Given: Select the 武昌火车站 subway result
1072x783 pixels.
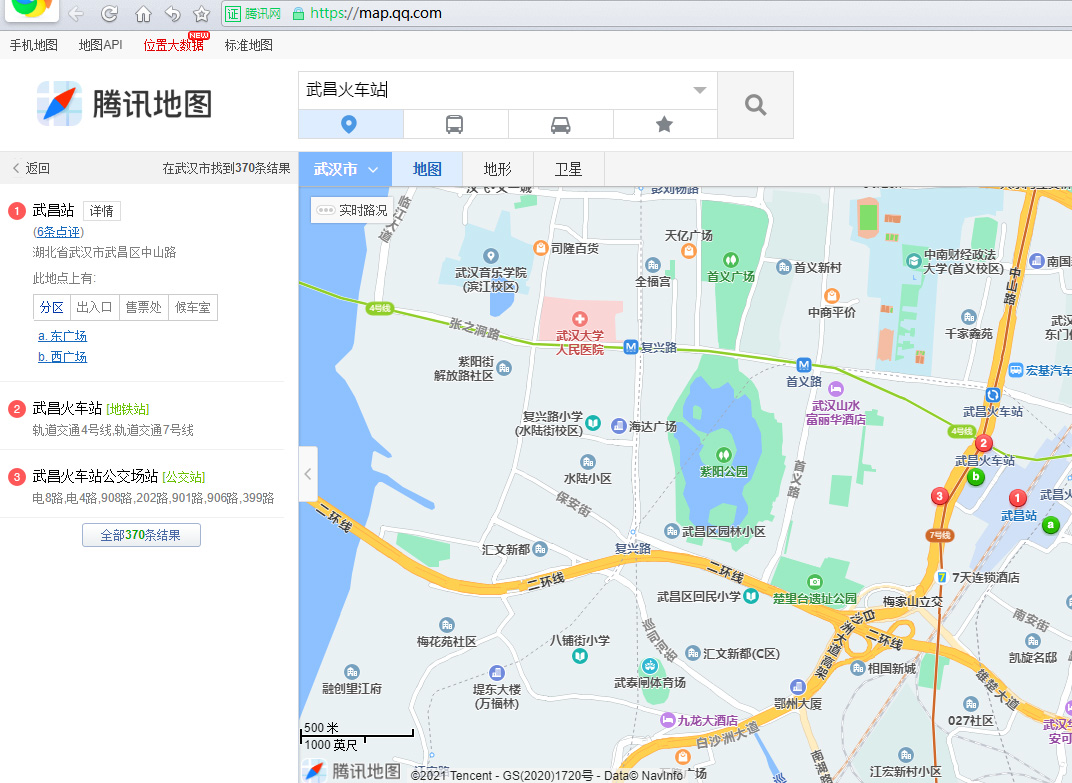Looking at the screenshot, I should tap(67, 408).
